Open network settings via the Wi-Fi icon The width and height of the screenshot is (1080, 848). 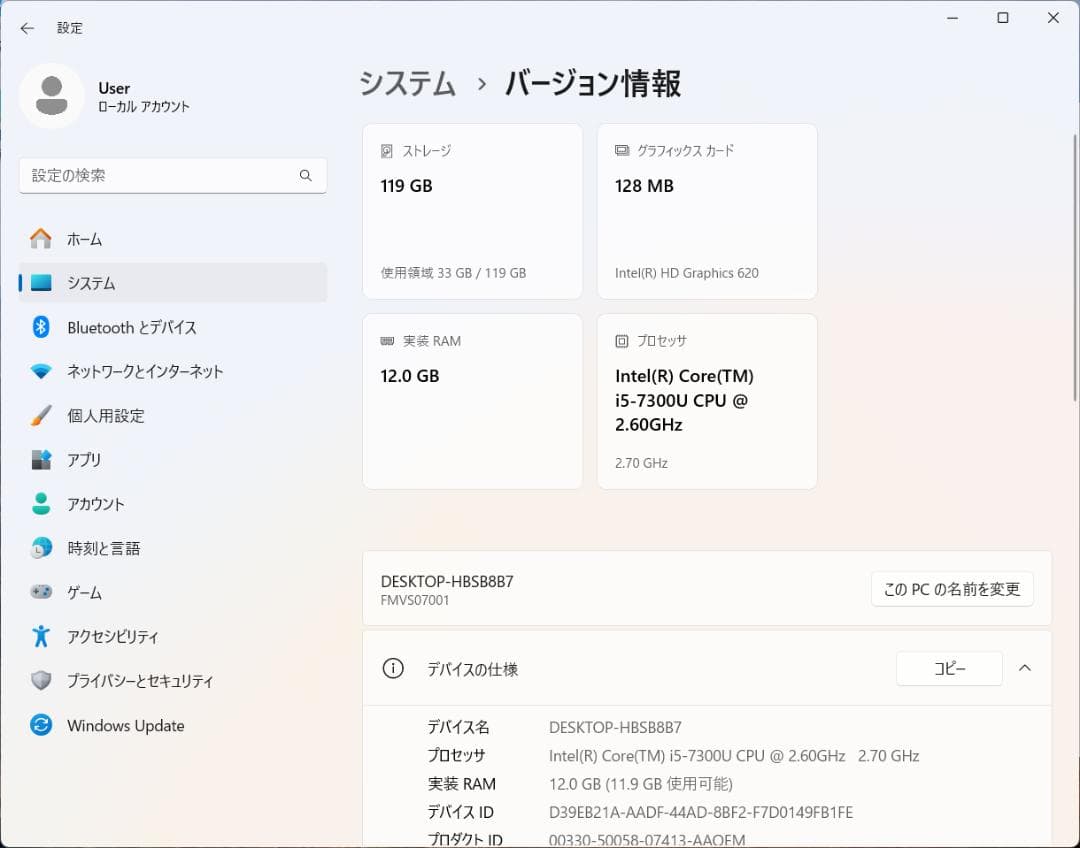[40, 371]
